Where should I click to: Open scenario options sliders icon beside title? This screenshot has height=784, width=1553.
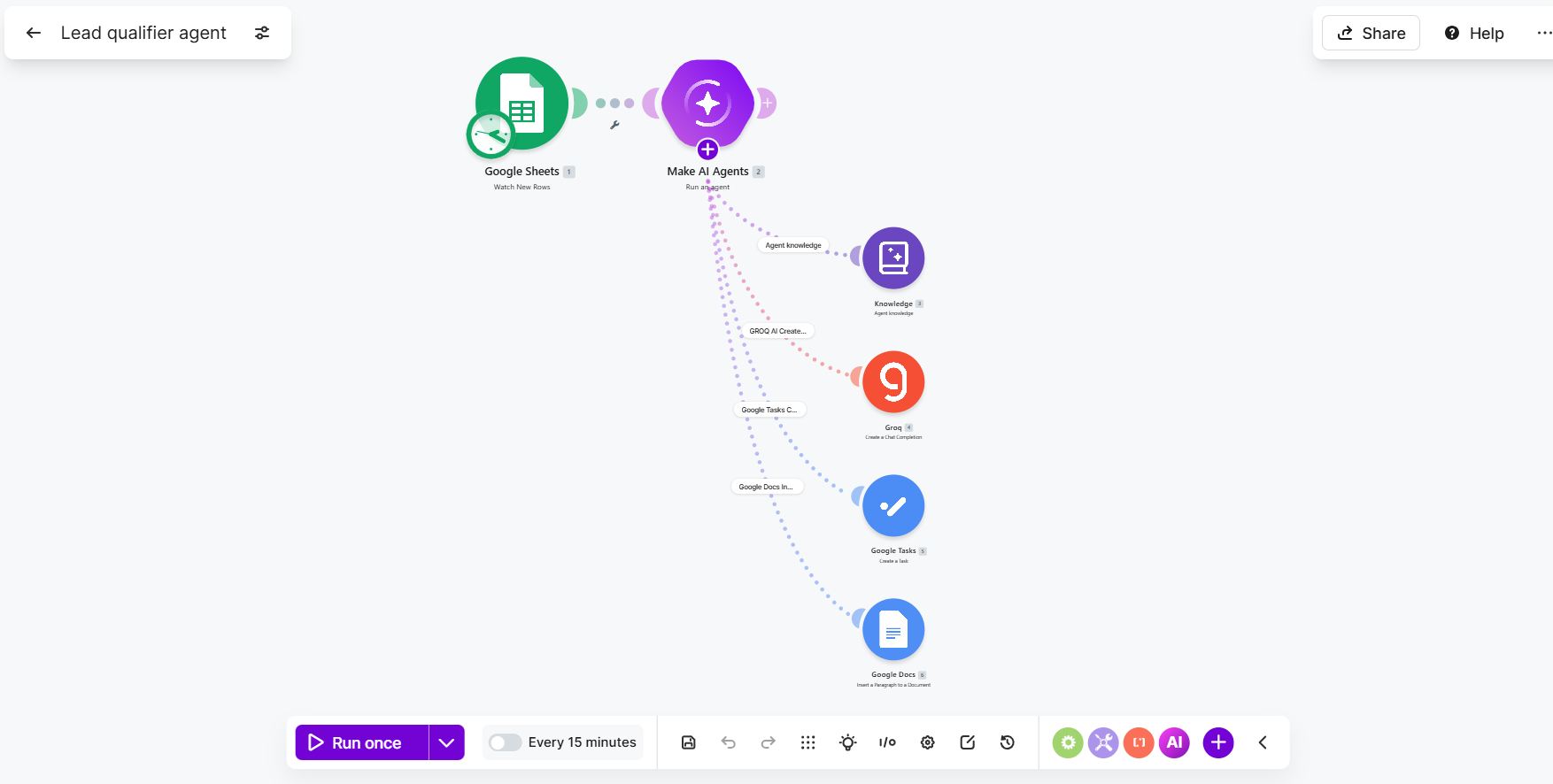[262, 33]
